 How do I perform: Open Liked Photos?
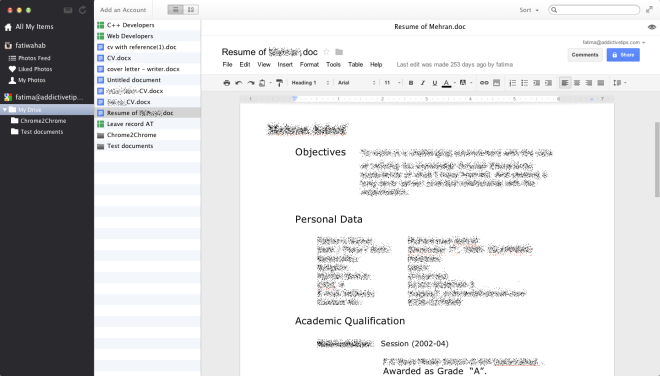30,69
